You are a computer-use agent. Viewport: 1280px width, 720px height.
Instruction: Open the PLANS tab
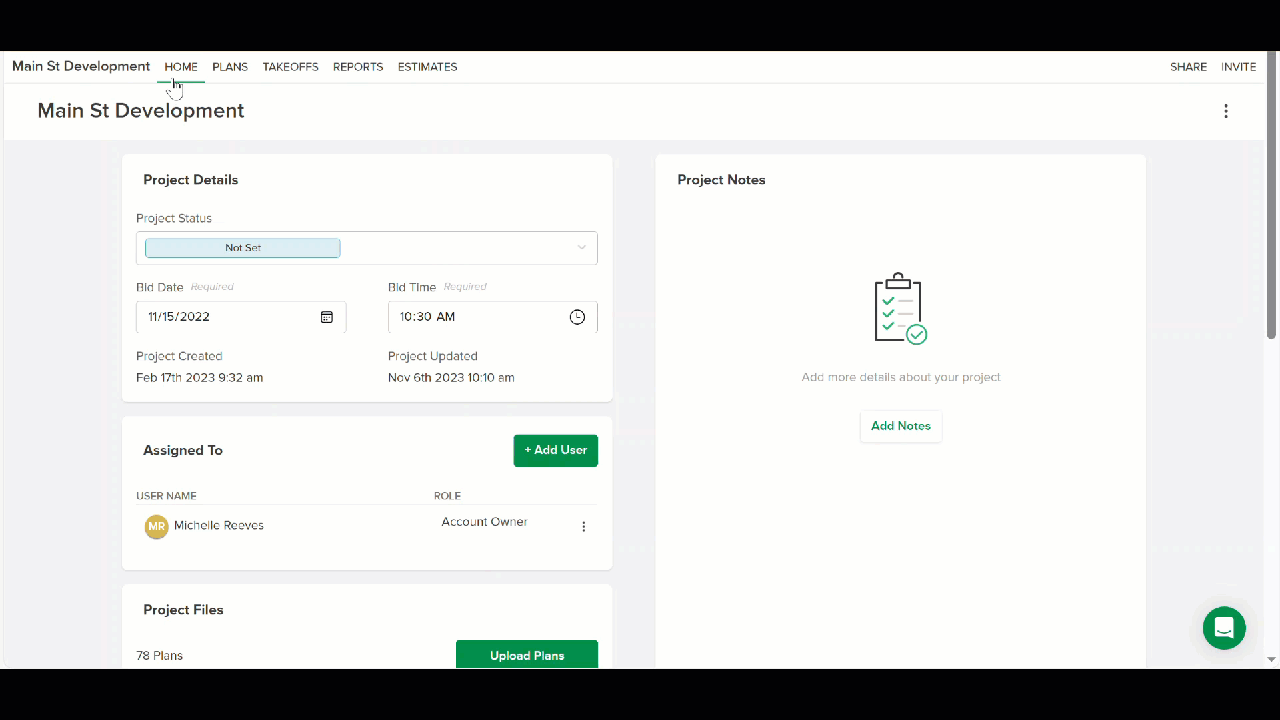tap(230, 67)
